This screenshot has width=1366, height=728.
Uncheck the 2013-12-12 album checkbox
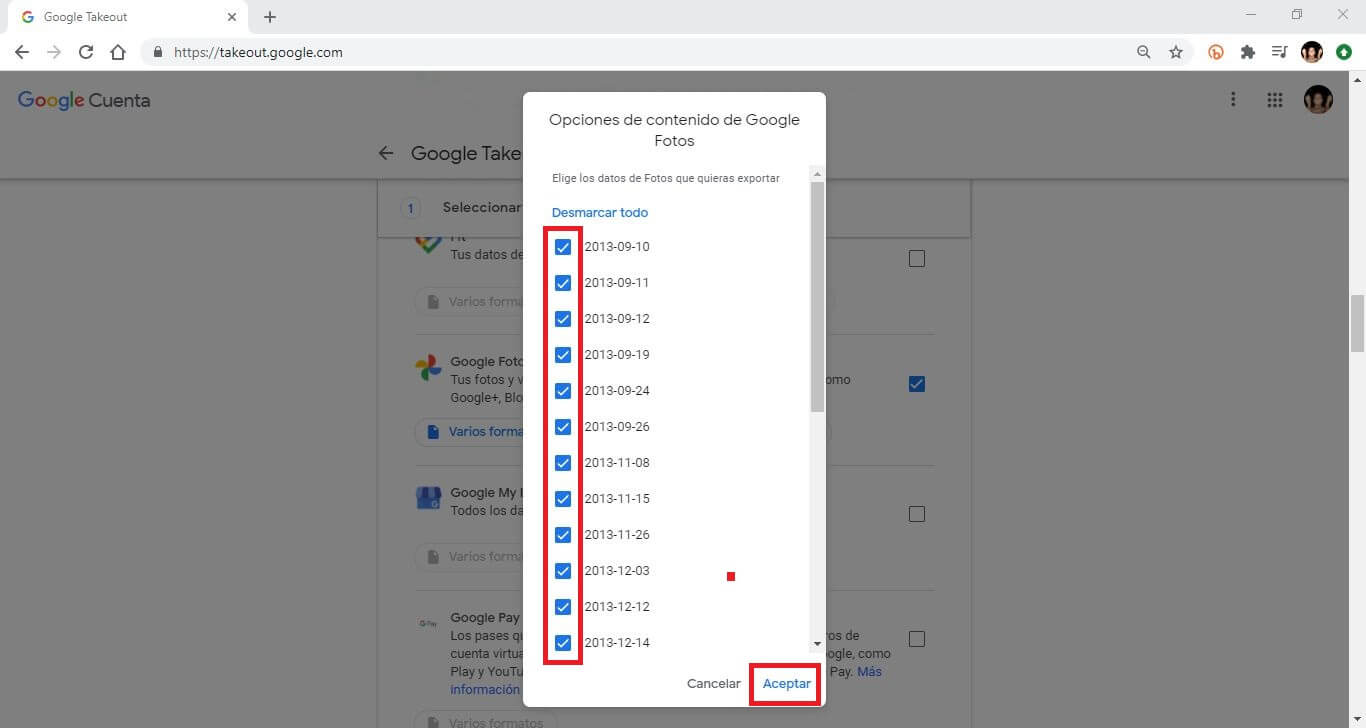pyautogui.click(x=563, y=607)
